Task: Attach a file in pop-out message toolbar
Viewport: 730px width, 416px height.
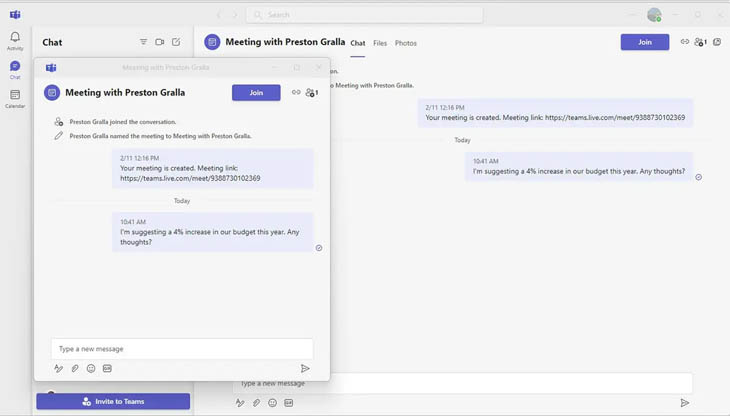Action: (75, 368)
